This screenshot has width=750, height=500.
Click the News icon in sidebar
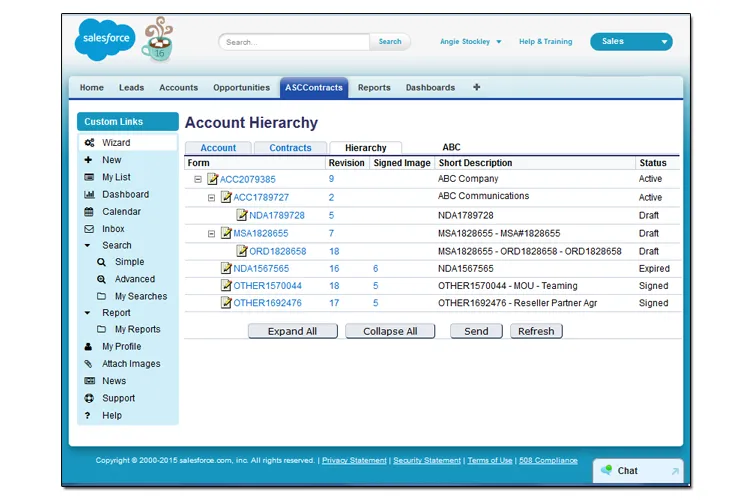[89, 381]
